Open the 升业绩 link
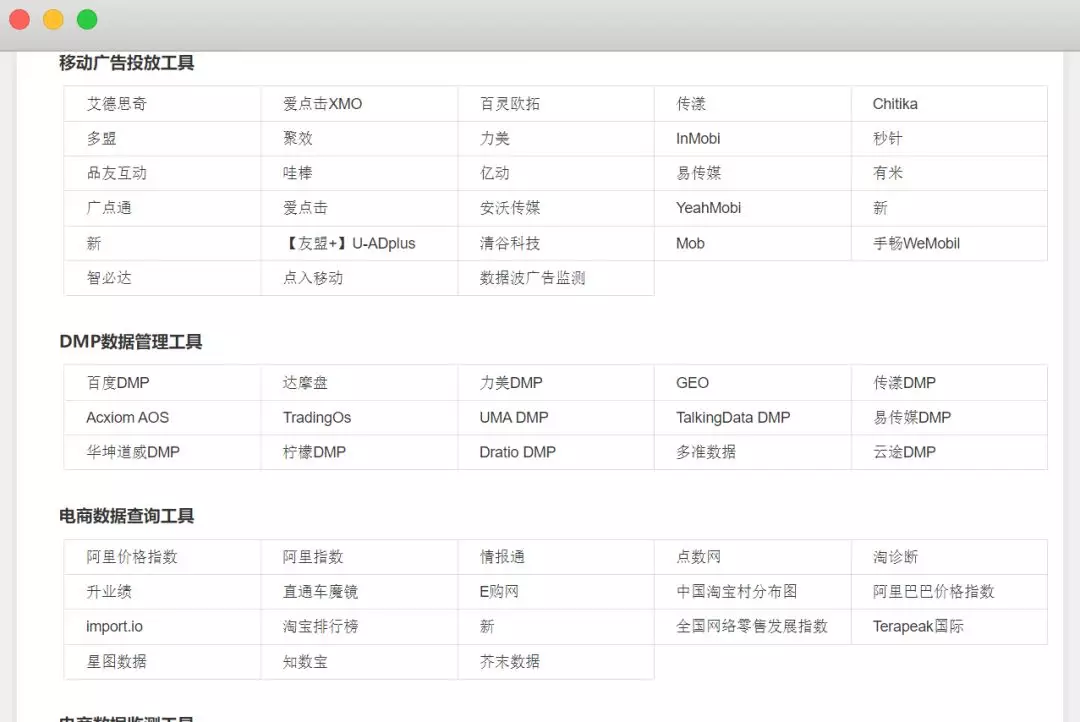Image resolution: width=1080 pixels, height=722 pixels. click(x=109, y=592)
